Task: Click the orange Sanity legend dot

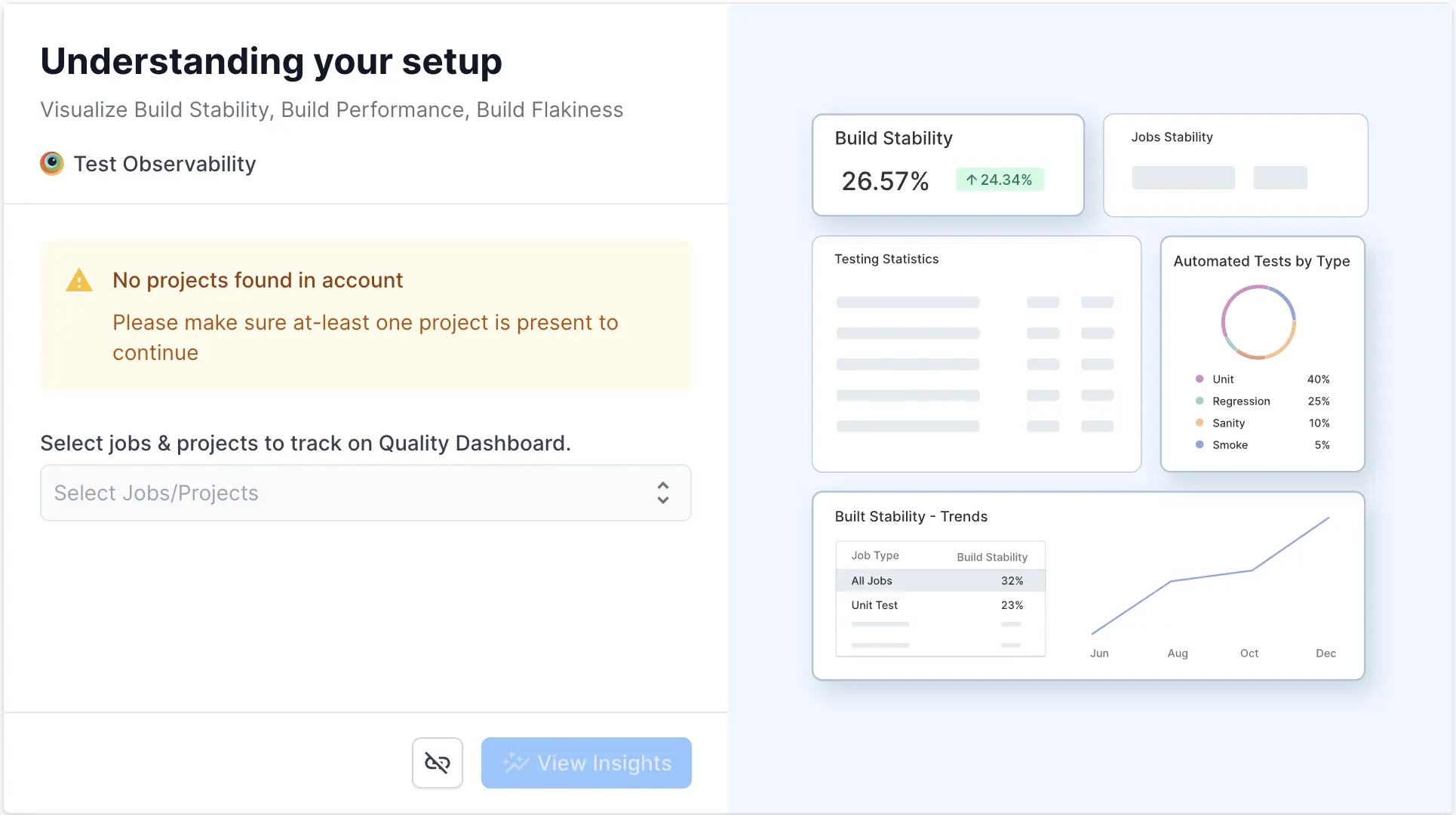Action: 1200,423
